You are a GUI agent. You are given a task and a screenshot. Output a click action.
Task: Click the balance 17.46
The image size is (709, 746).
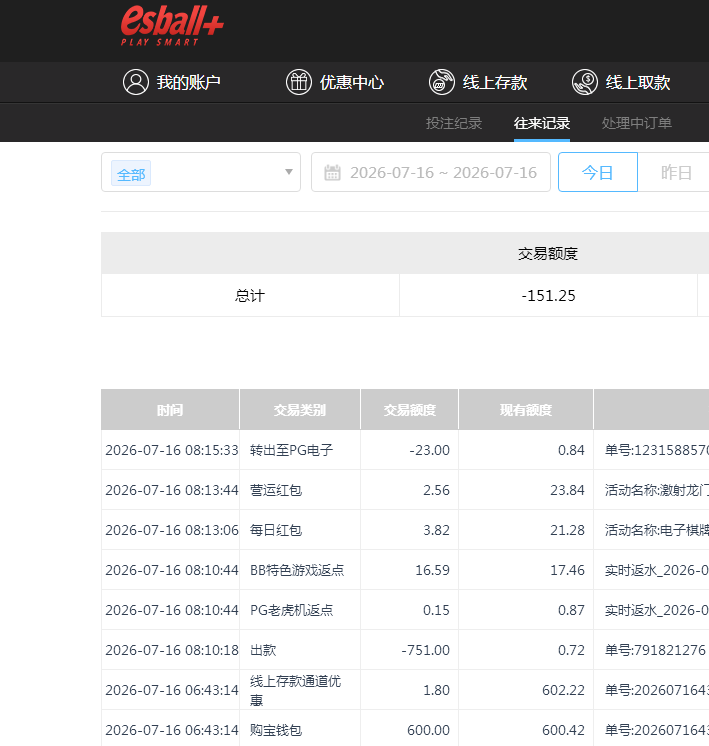[x=567, y=570]
